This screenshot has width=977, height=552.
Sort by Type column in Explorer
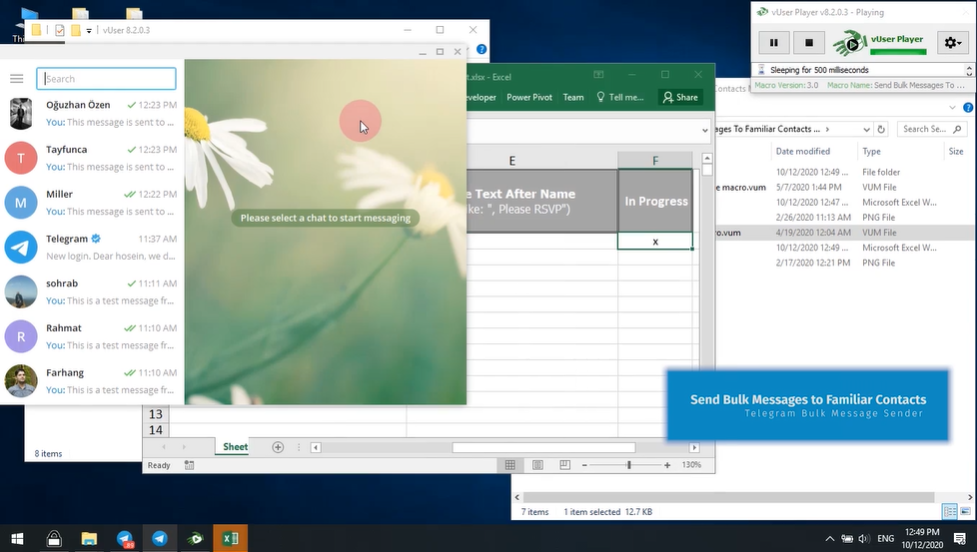871,151
